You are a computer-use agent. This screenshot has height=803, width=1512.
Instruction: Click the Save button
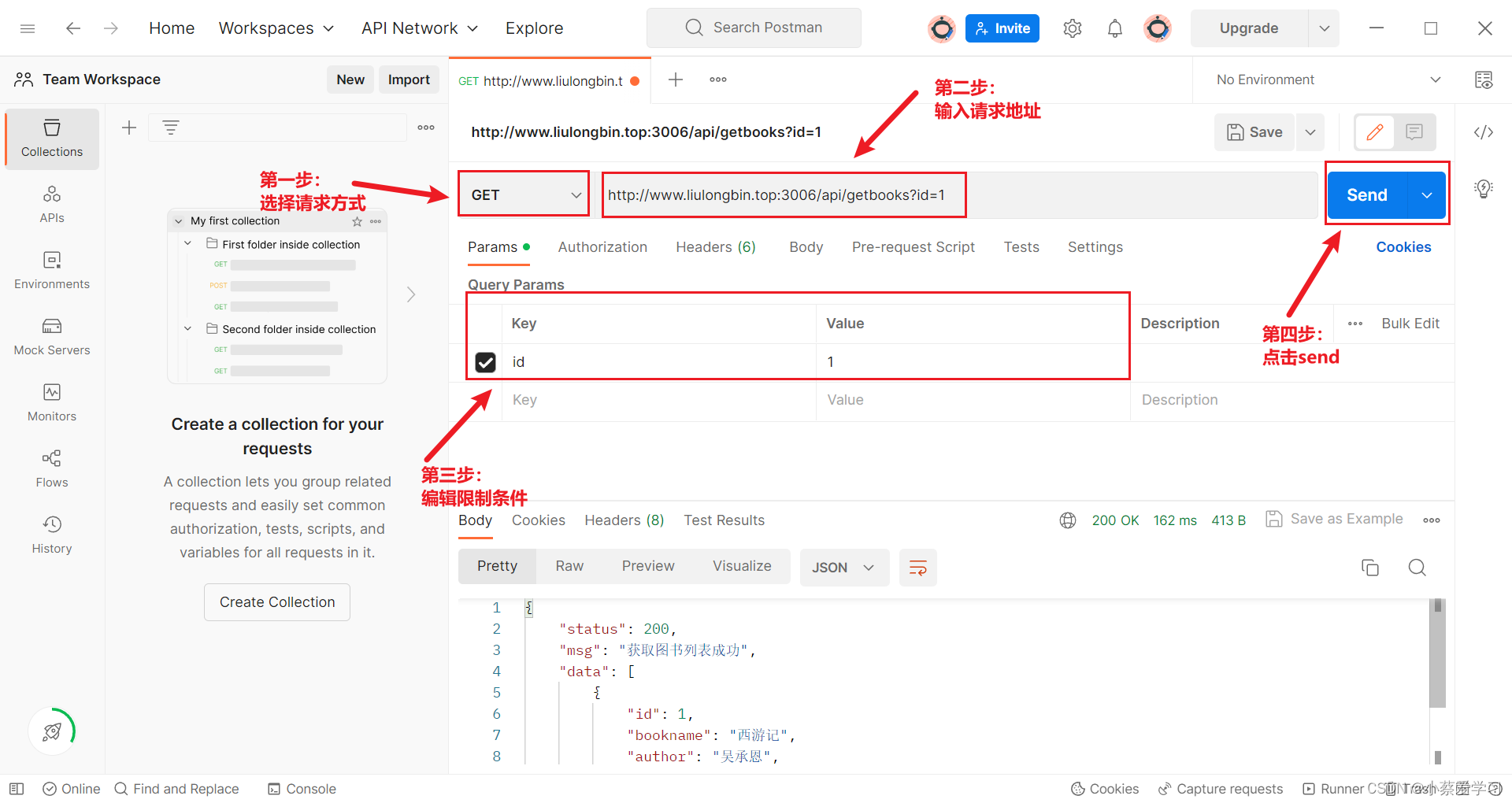click(1255, 132)
